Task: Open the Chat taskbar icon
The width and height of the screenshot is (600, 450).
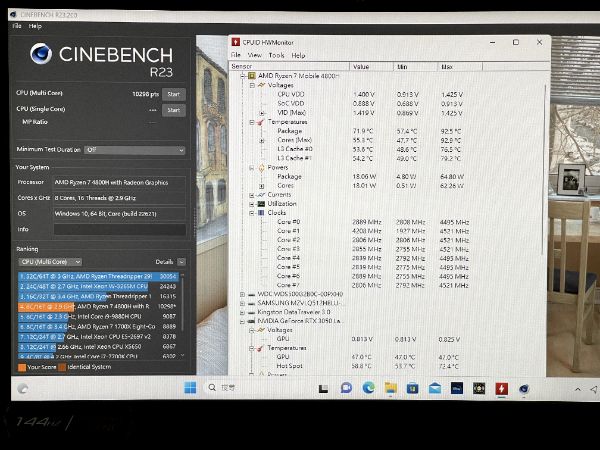Action: [x=346, y=388]
